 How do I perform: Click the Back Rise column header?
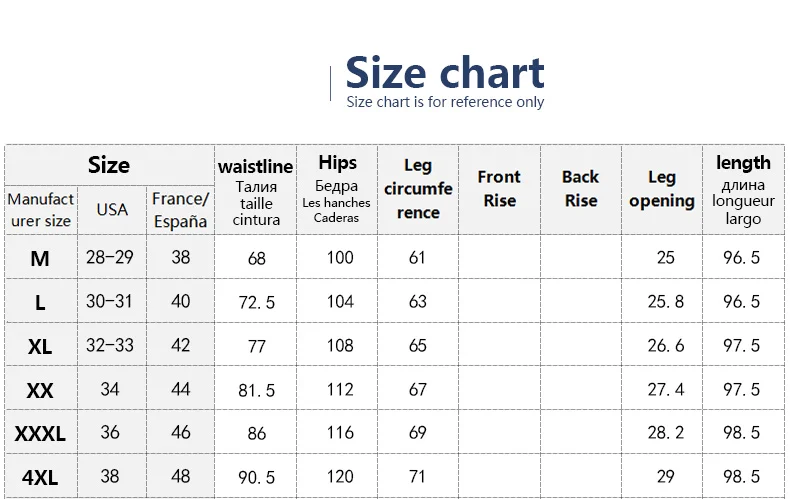click(580, 190)
